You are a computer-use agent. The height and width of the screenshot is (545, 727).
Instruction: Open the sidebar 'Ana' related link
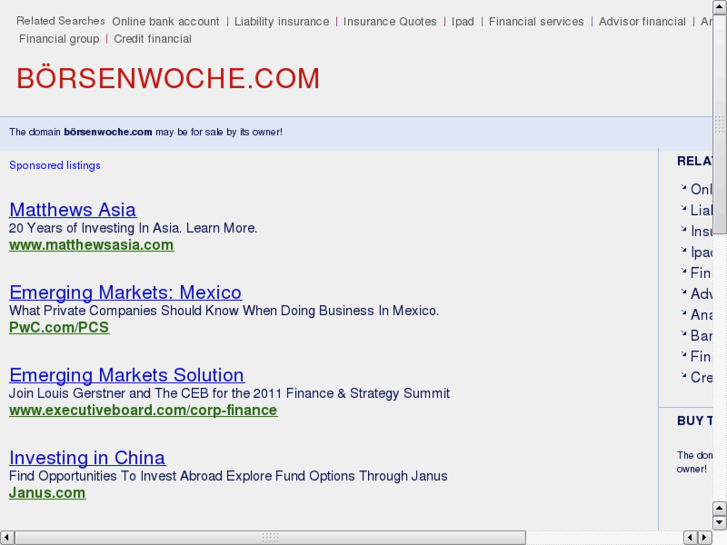(701, 315)
